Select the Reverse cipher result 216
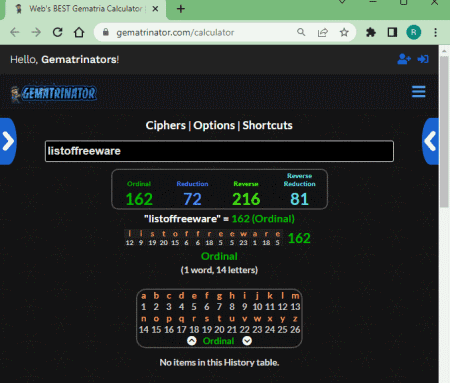 246,199
